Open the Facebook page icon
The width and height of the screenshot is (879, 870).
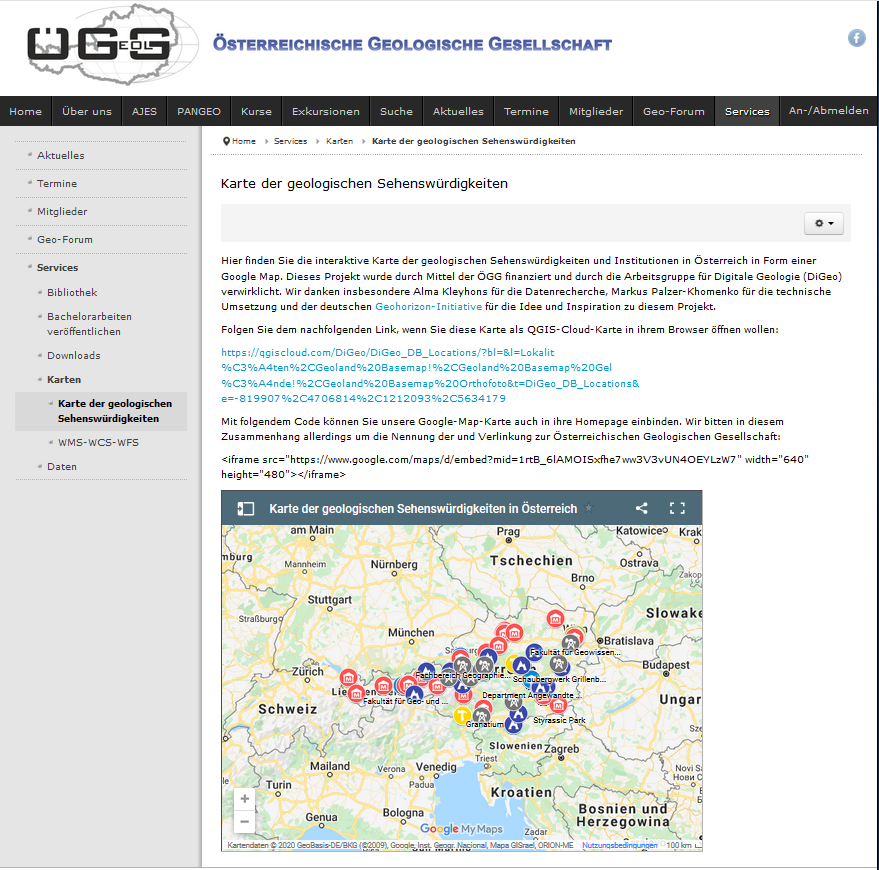[856, 38]
